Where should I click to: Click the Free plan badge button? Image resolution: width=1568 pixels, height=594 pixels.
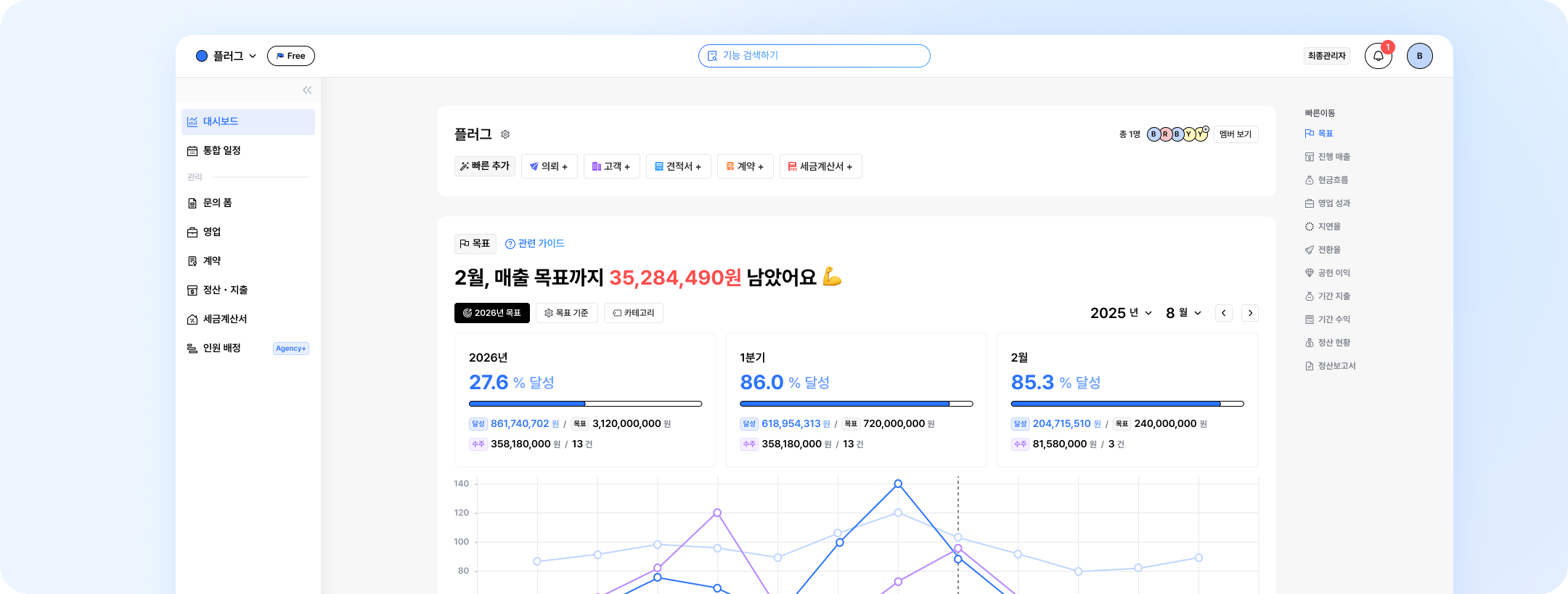(291, 56)
